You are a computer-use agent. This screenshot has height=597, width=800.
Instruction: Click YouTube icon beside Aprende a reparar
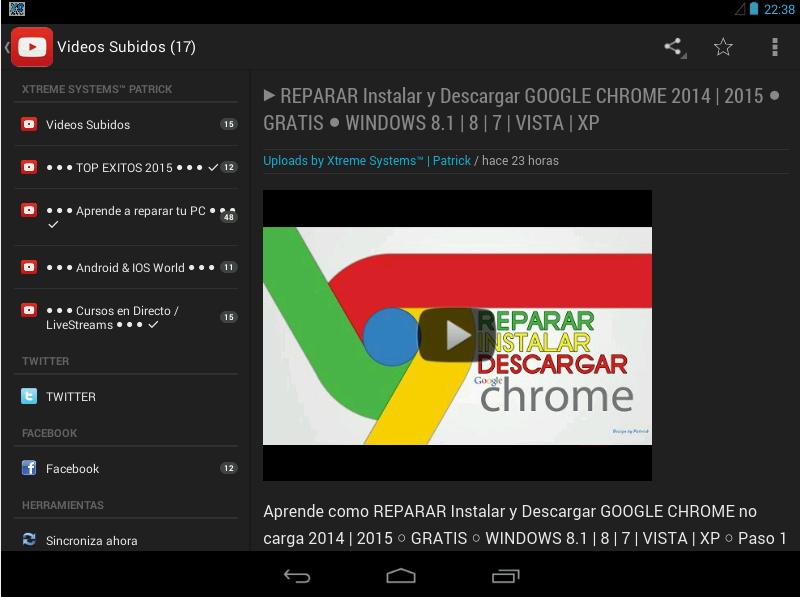(x=29, y=210)
